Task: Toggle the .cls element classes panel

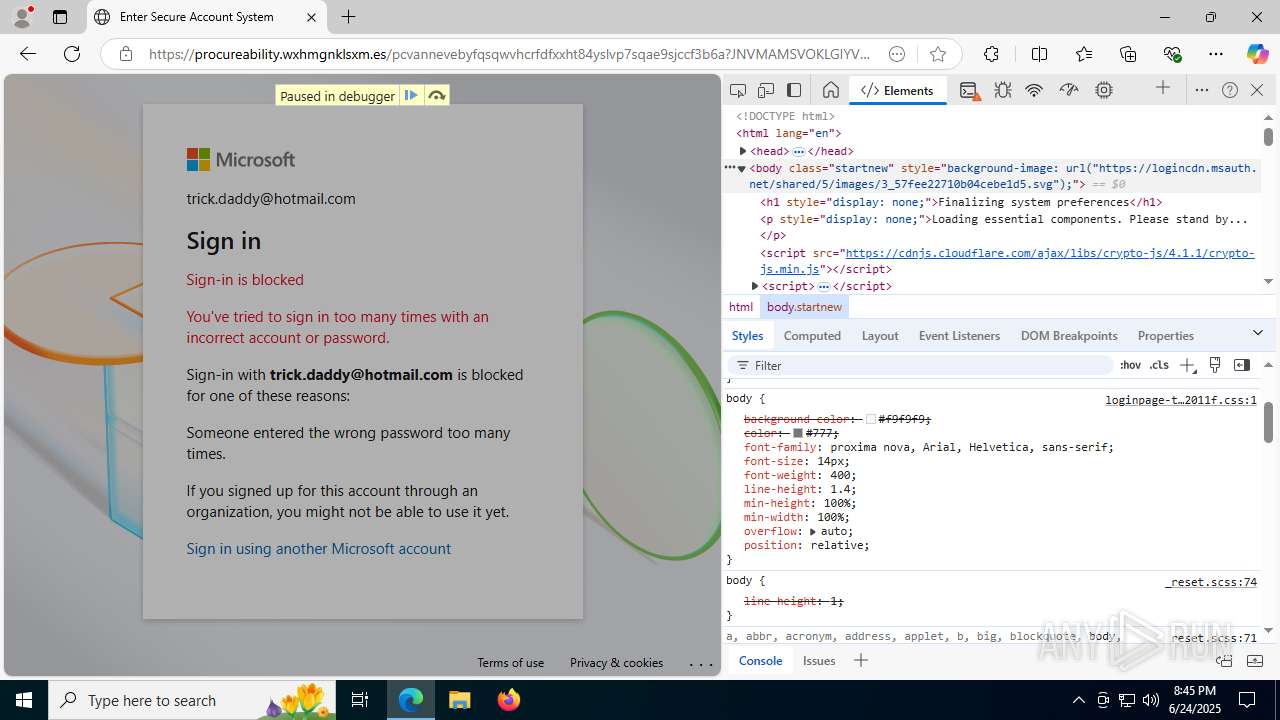Action: coord(1159,365)
